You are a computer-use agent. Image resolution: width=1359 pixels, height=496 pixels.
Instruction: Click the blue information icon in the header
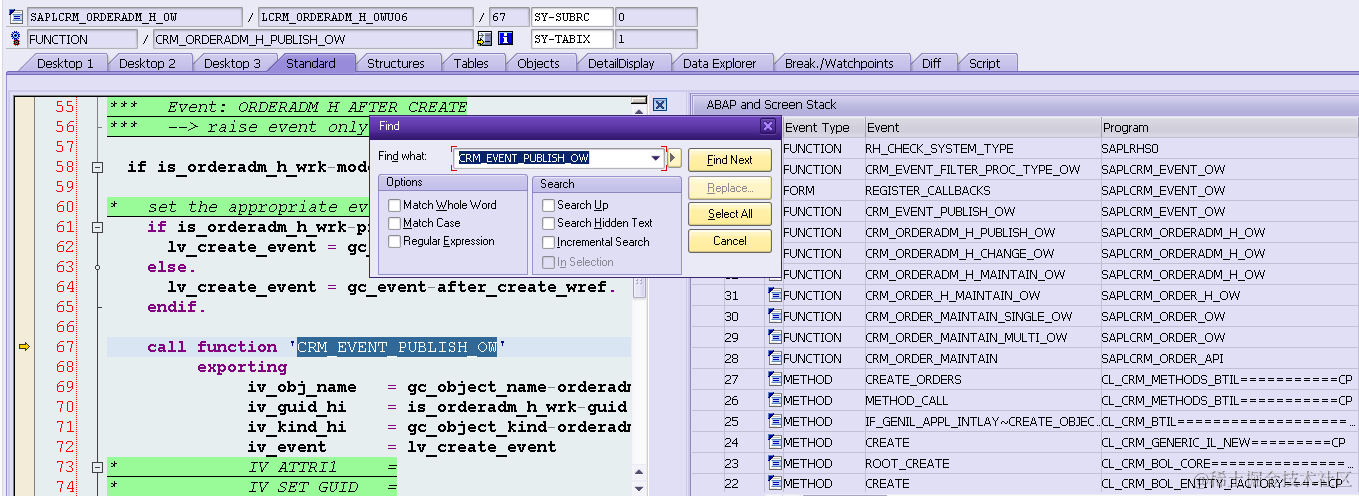coord(505,39)
